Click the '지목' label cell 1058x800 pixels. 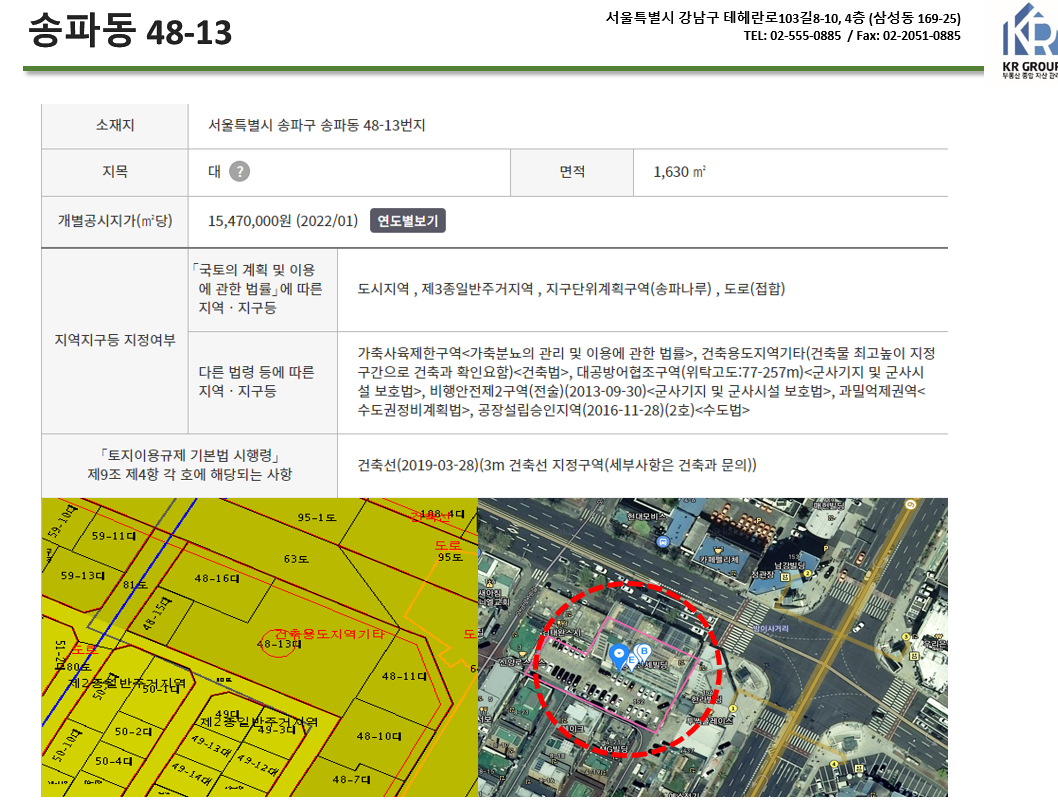click(115, 172)
